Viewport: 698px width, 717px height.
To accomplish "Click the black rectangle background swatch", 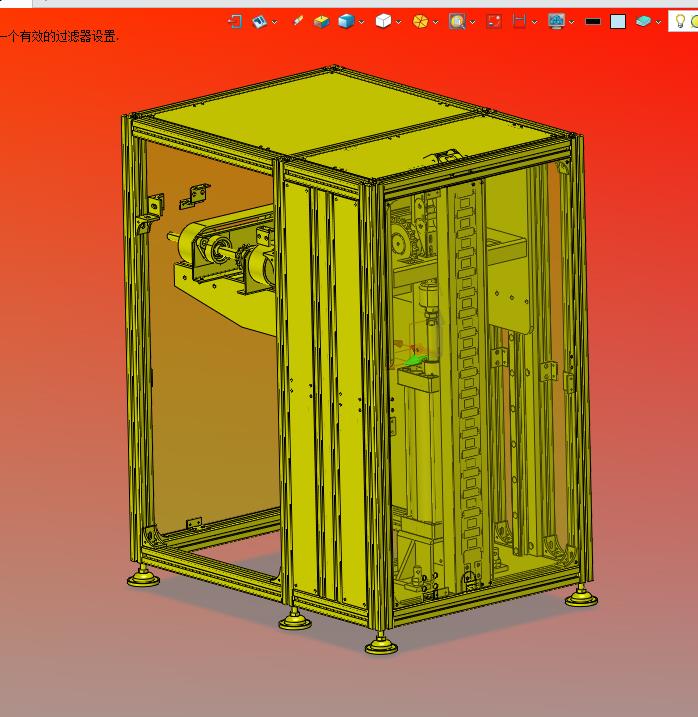I will click(593, 21).
